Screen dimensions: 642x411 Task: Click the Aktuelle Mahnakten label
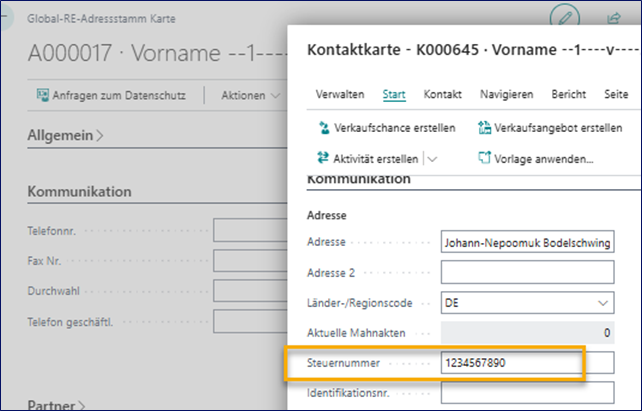tap(356, 333)
